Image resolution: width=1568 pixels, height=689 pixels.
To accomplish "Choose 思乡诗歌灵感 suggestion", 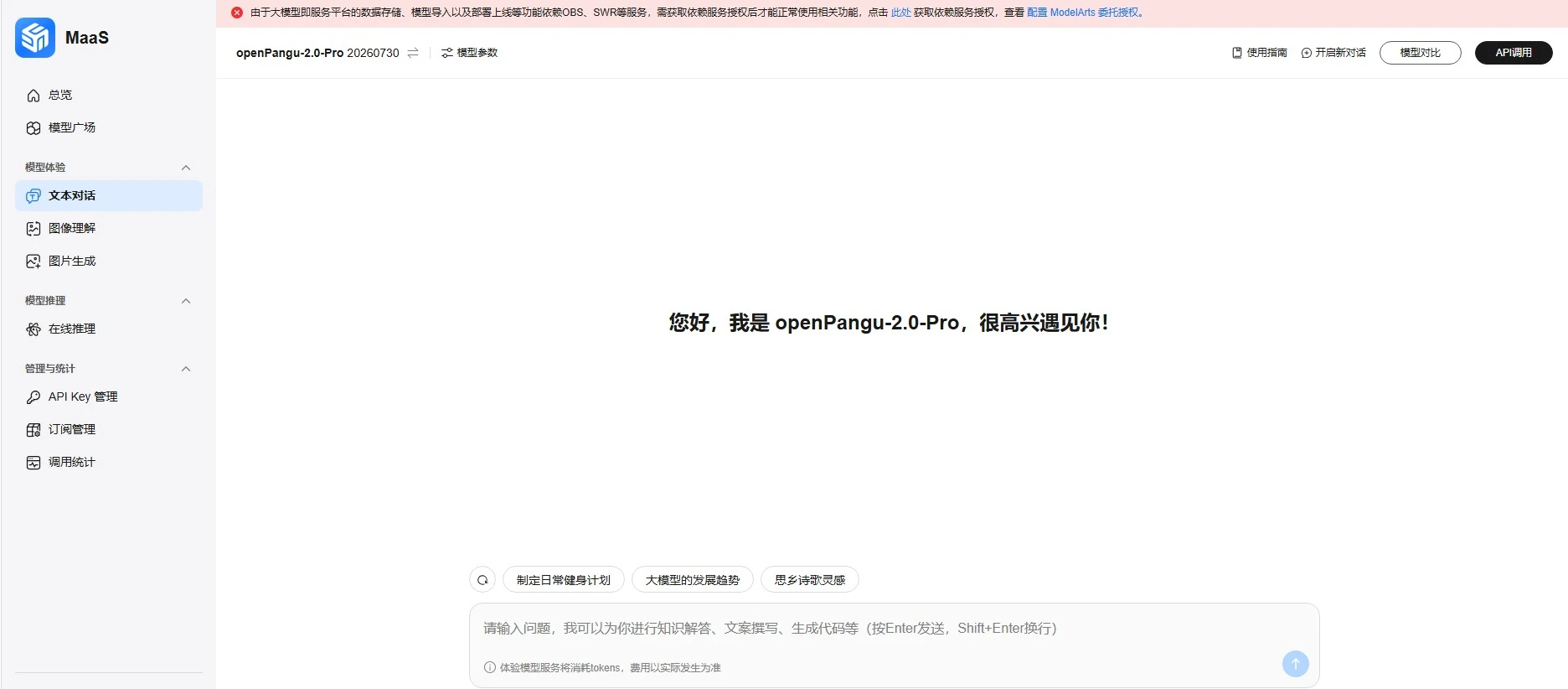I will 810,580.
